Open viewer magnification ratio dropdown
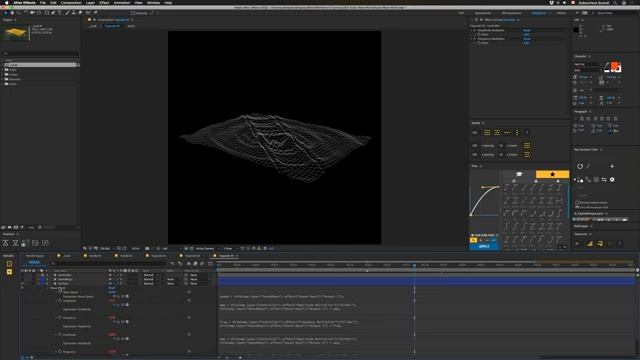This screenshot has height=360, width=640. pos(106,248)
